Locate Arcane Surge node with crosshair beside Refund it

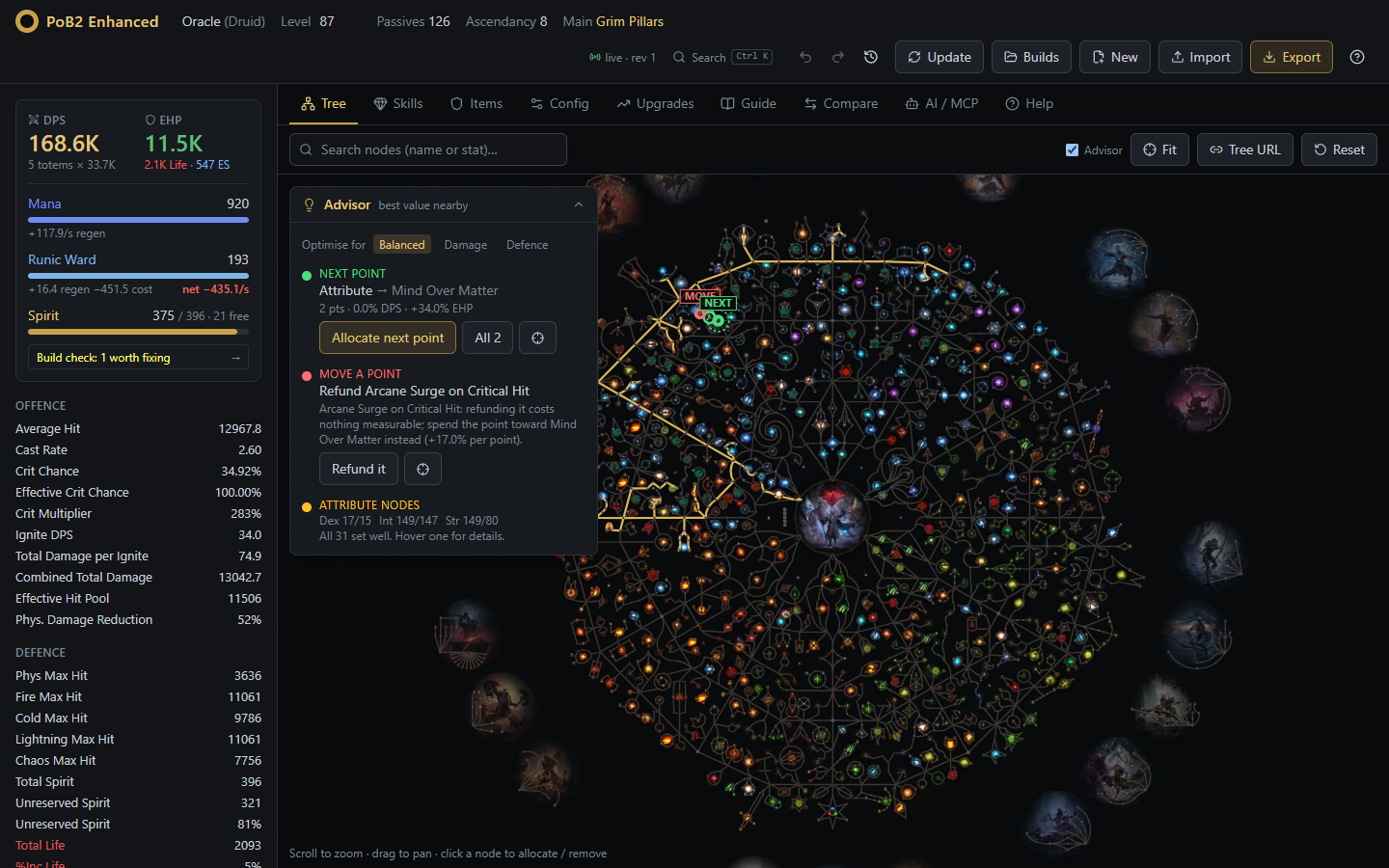[x=422, y=469]
